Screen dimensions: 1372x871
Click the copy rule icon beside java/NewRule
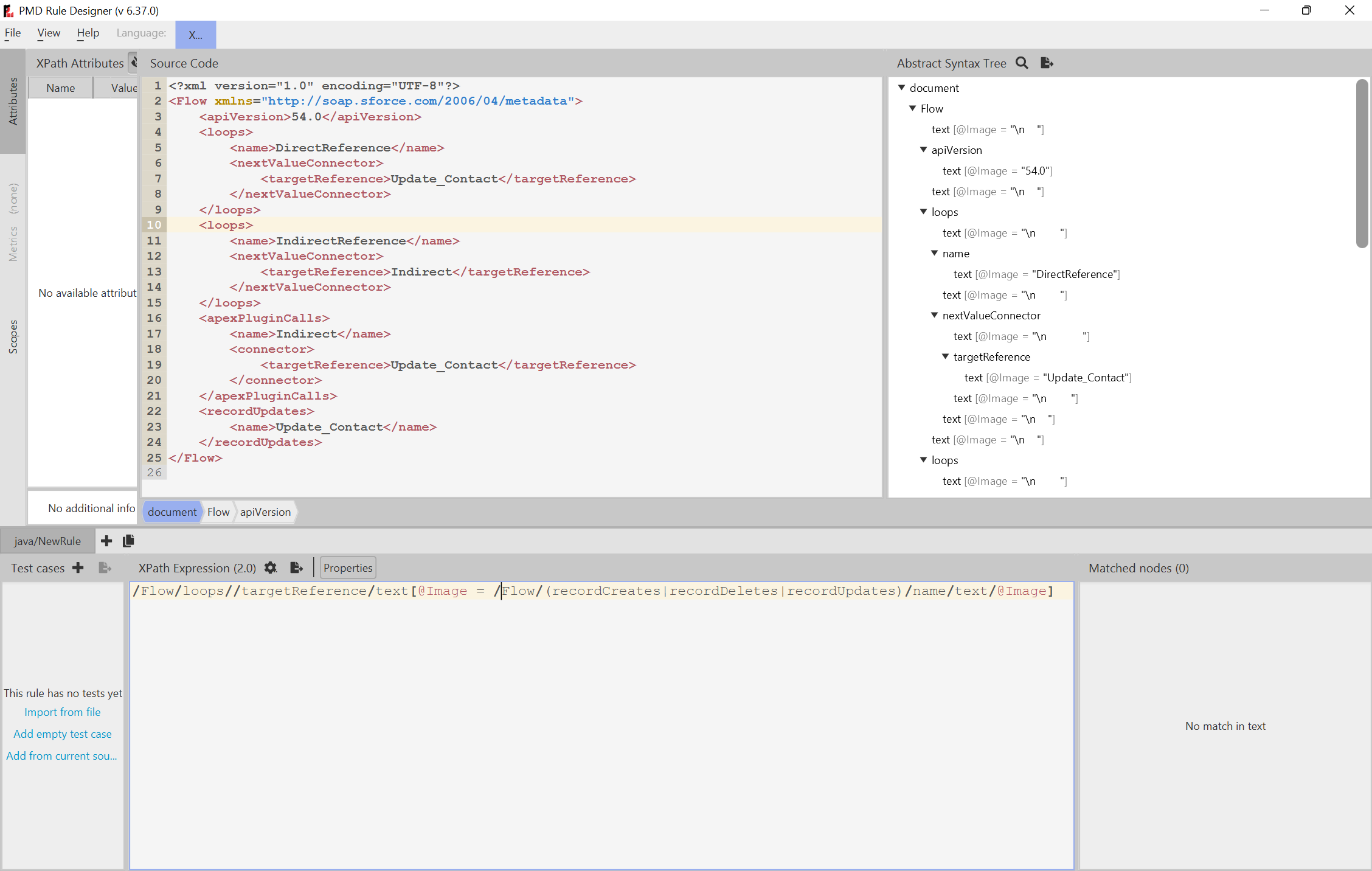point(128,541)
